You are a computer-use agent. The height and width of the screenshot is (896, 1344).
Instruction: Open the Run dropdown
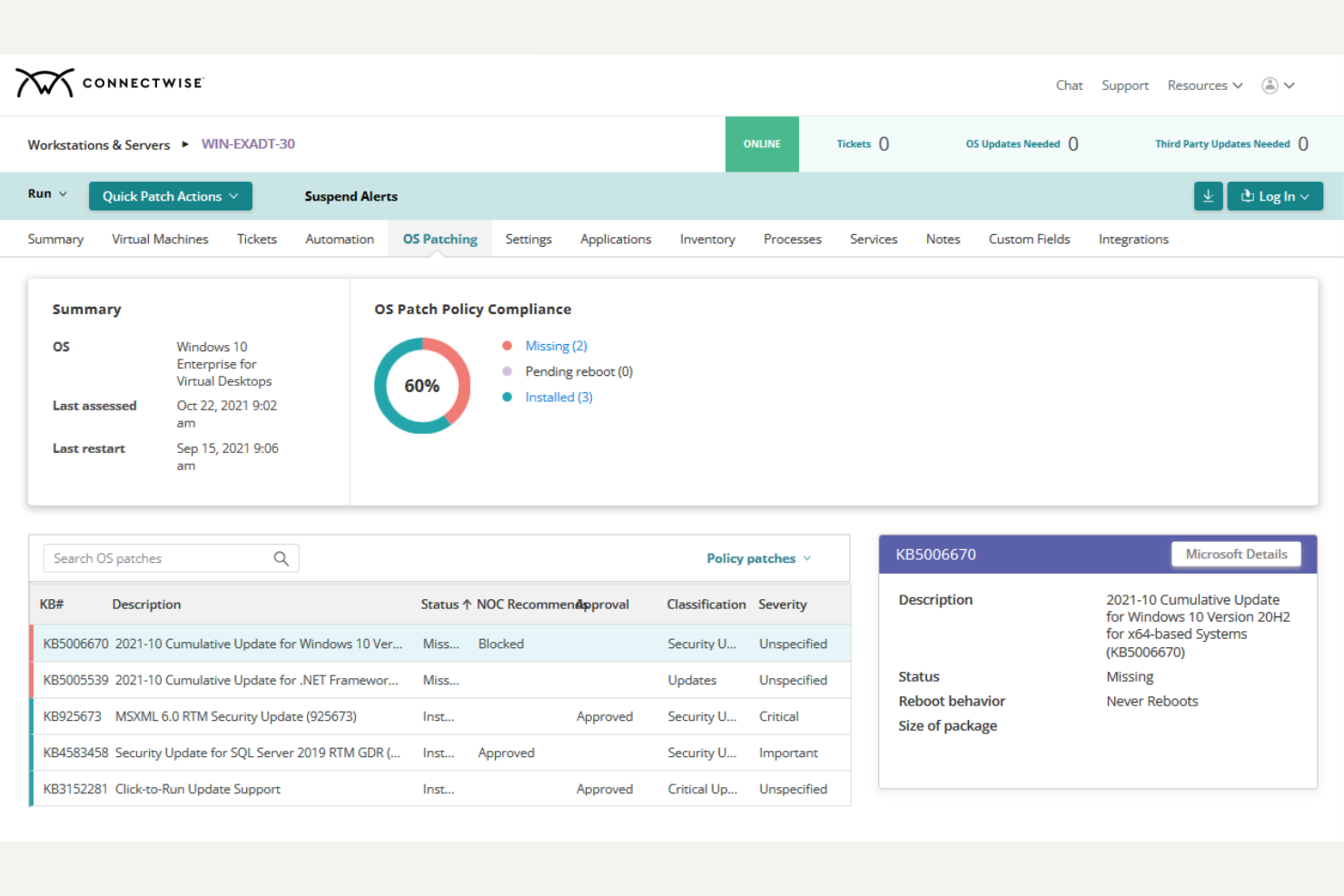(x=46, y=193)
